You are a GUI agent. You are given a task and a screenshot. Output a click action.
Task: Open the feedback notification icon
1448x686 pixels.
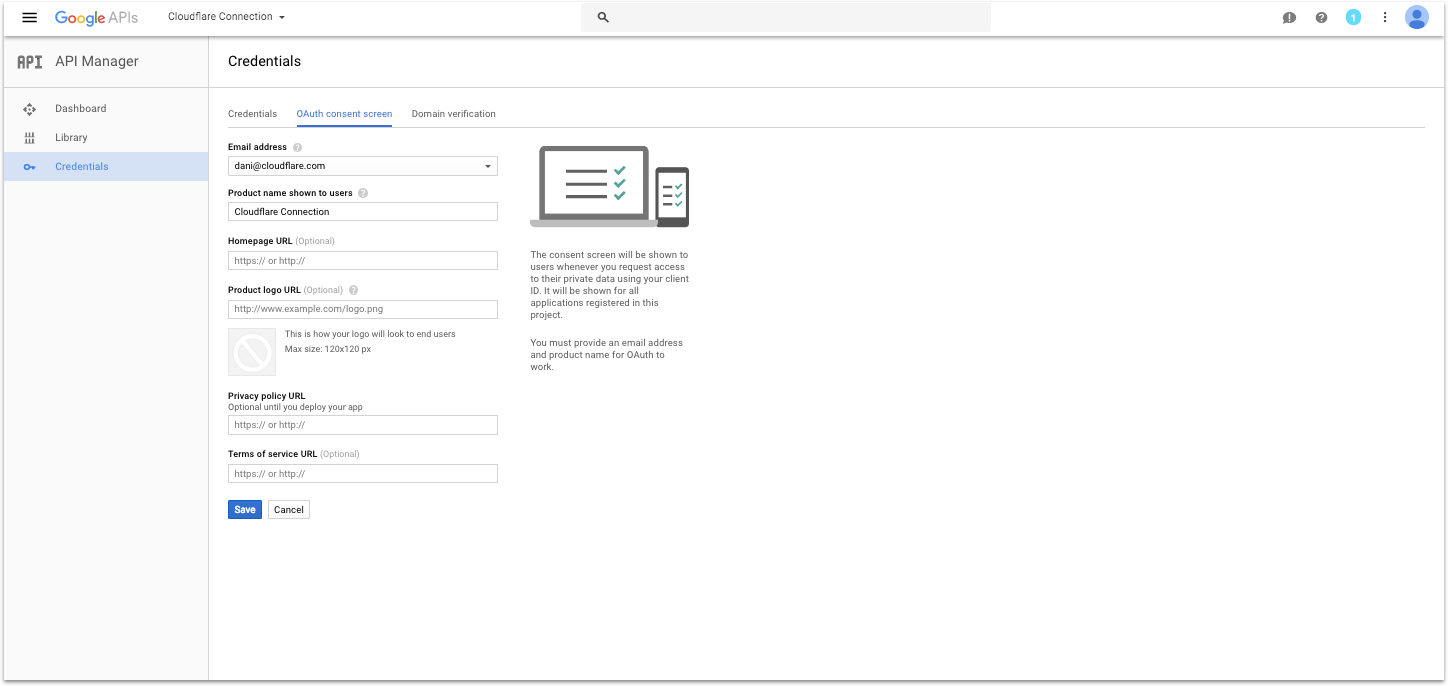tap(1289, 17)
